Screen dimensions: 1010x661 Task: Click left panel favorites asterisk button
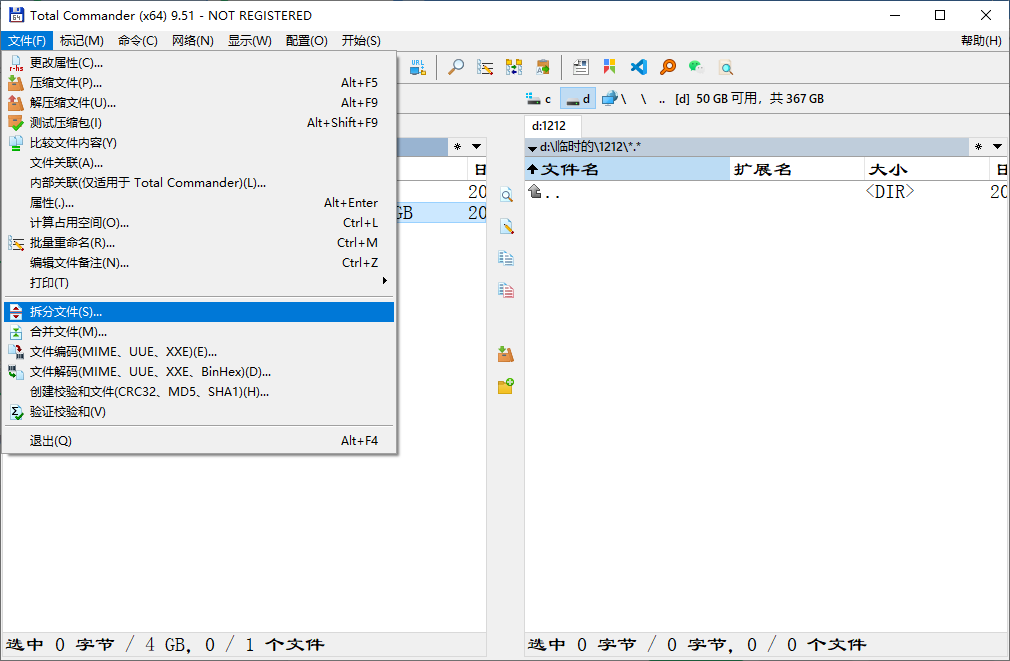tap(457, 147)
